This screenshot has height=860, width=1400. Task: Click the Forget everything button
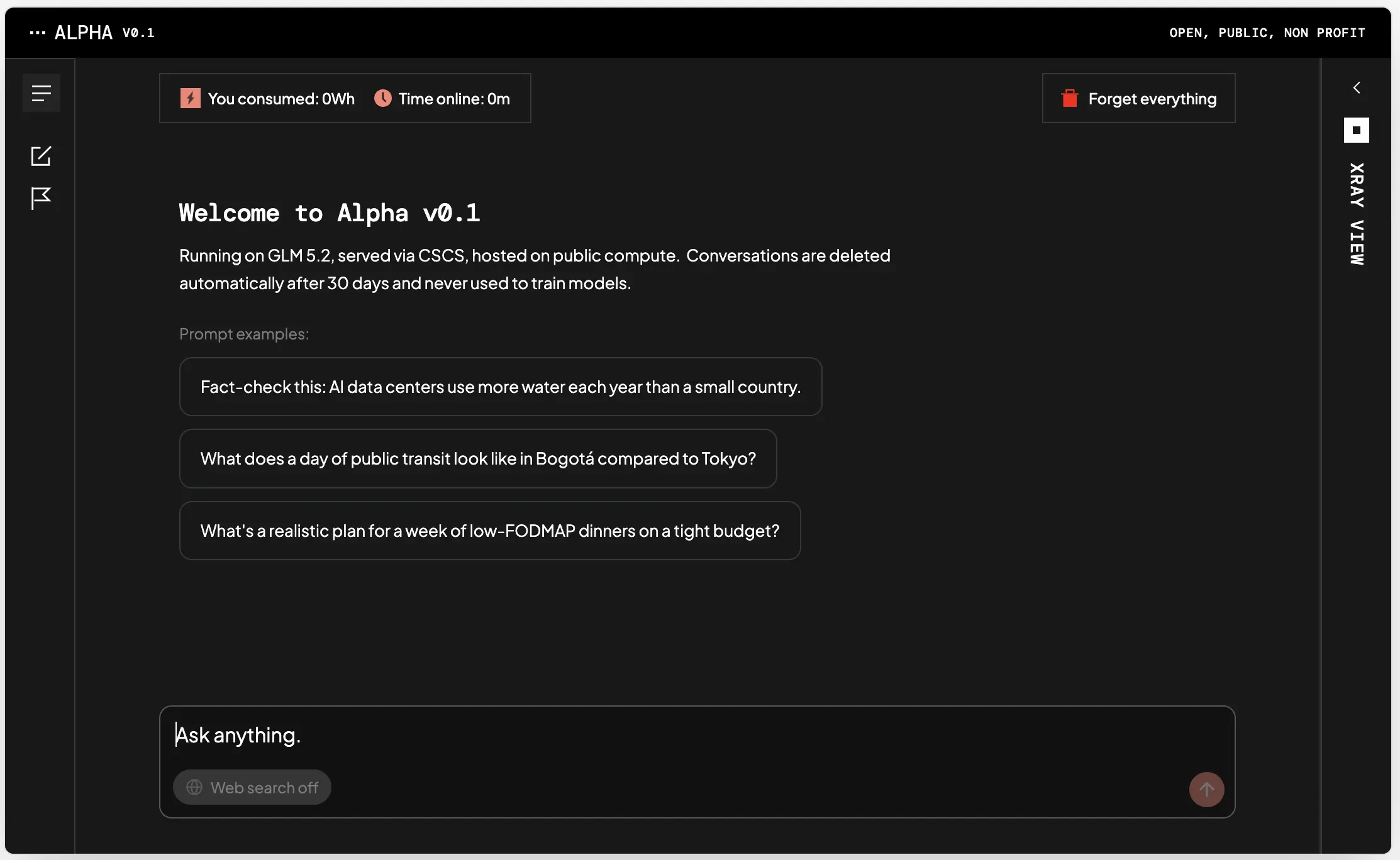pyautogui.click(x=1138, y=98)
